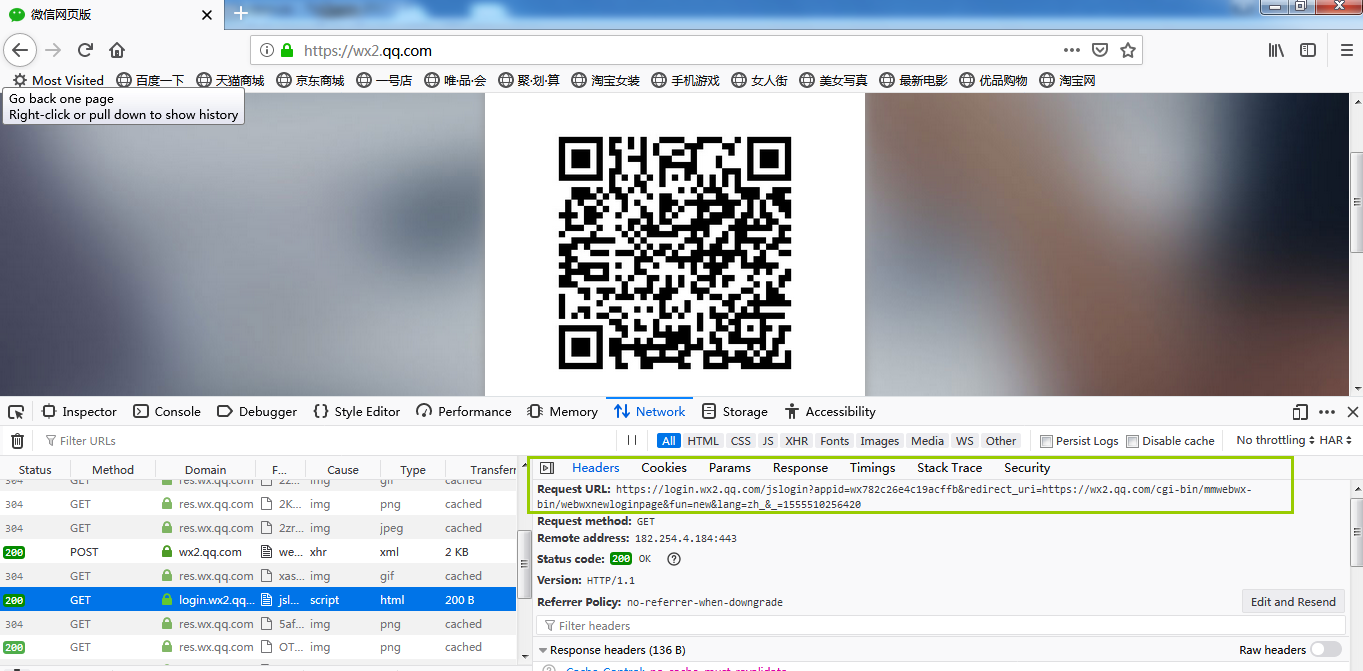Screen dimensions: 1363x671
Task: Toggle the HTML request filter
Action: tap(703, 441)
